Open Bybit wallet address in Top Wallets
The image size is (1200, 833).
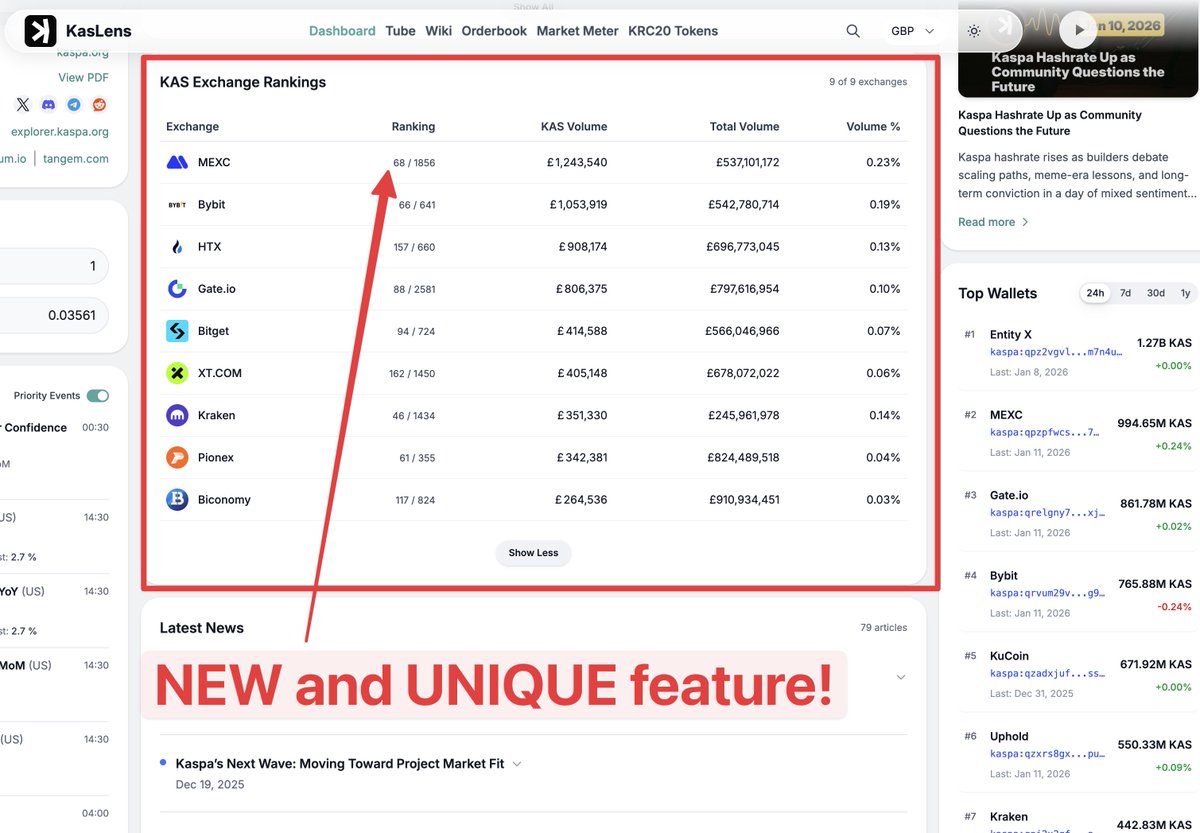[1047, 593]
